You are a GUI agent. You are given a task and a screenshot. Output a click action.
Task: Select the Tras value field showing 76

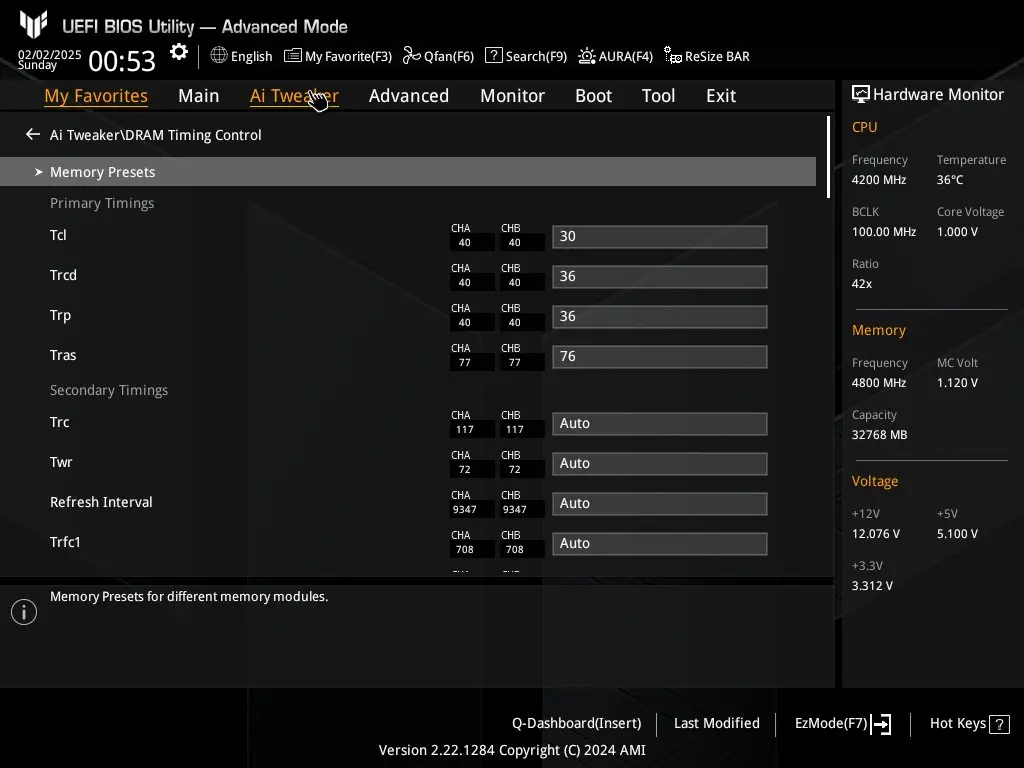(660, 357)
